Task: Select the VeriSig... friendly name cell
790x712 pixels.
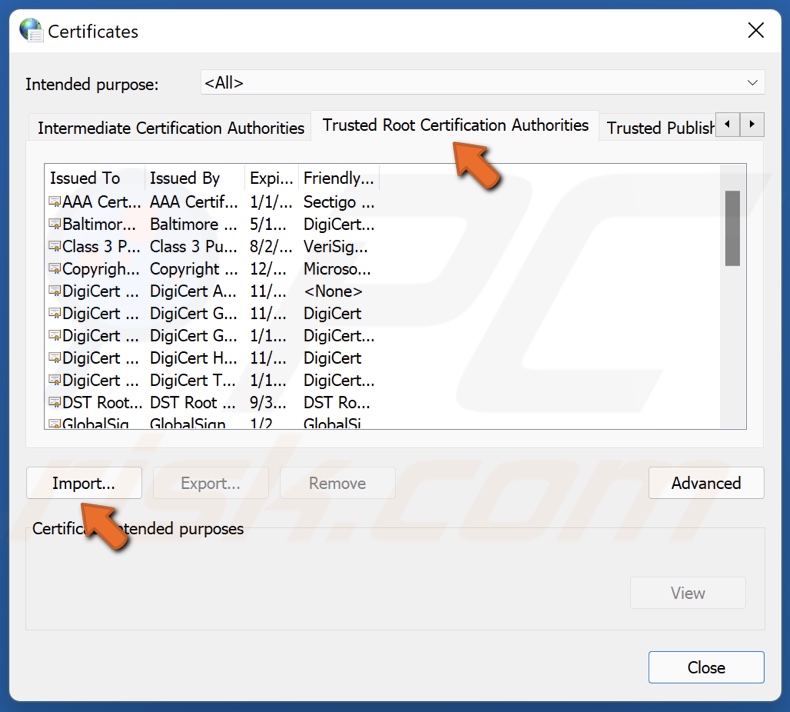Action: (x=336, y=246)
